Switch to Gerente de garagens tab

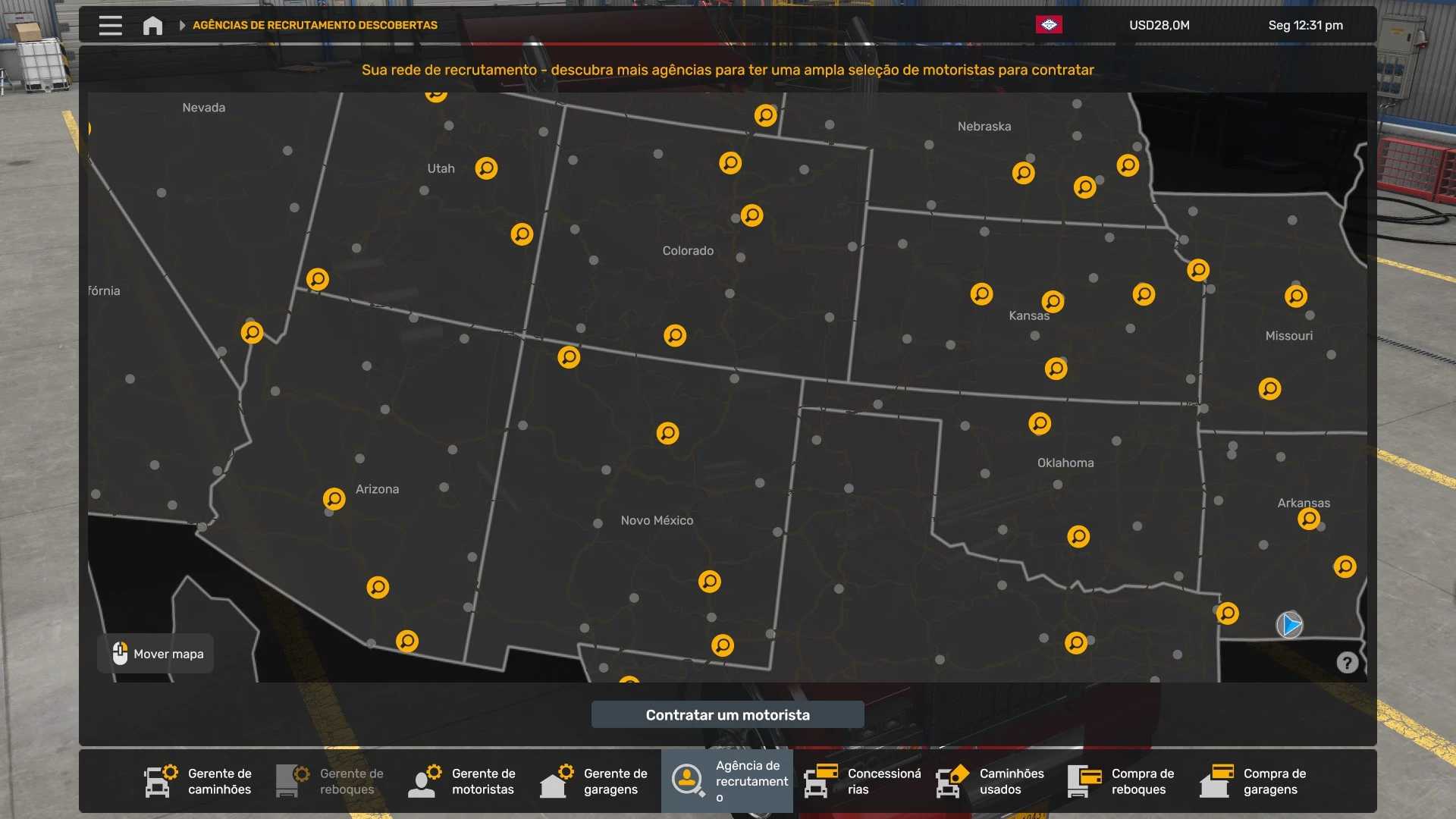(x=595, y=781)
